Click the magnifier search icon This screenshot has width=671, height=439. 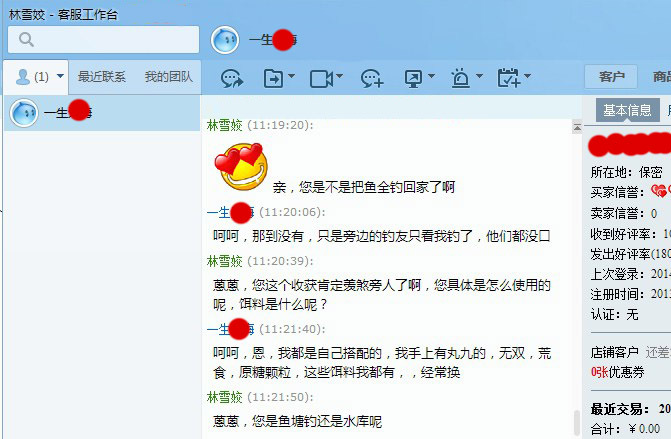[x=27, y=39]
